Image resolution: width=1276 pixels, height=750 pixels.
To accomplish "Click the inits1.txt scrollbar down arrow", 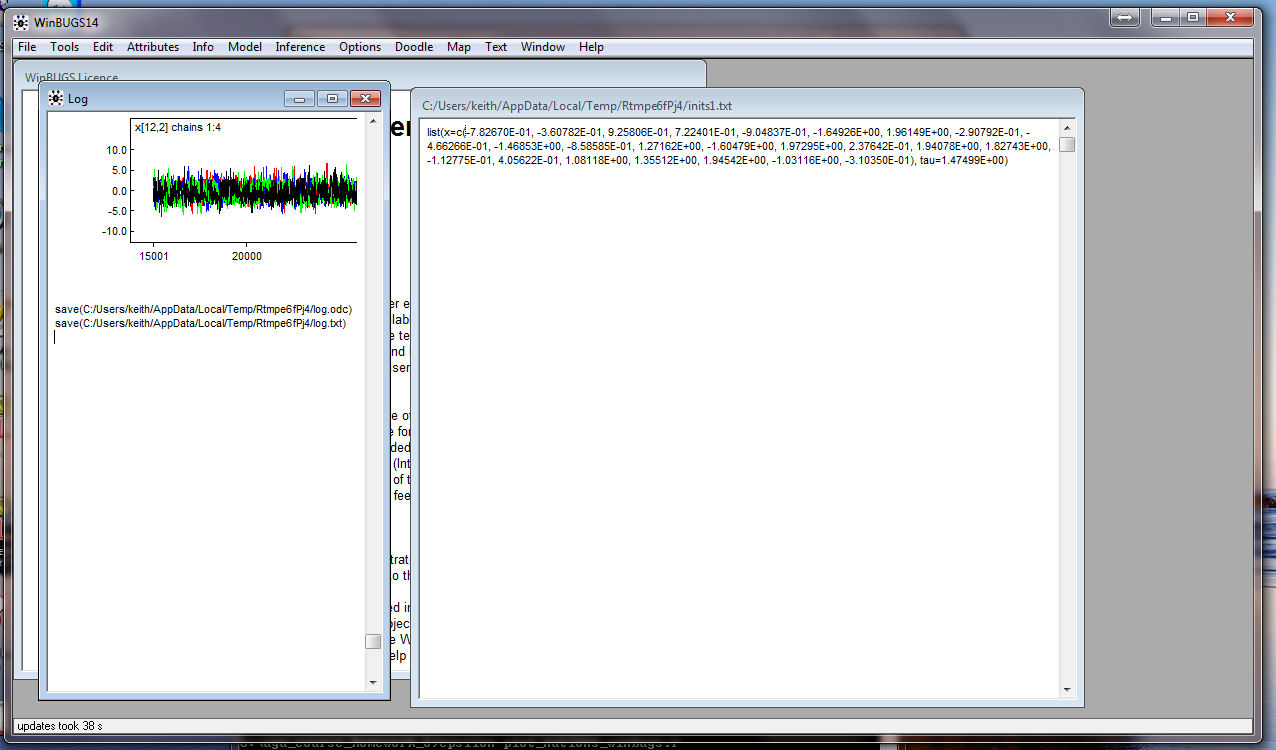I will [1067, 689].
